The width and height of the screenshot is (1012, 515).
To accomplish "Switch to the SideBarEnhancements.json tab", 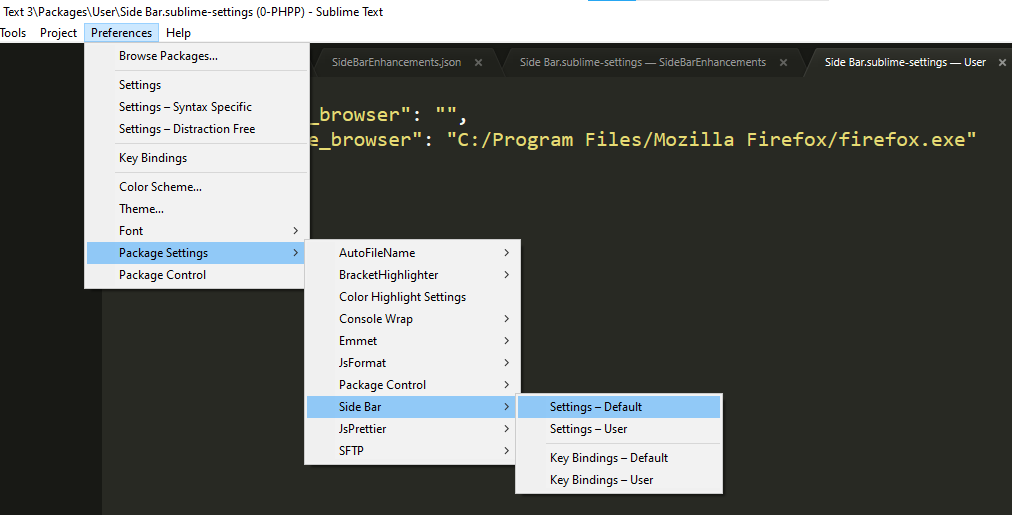I will (396, 62).
